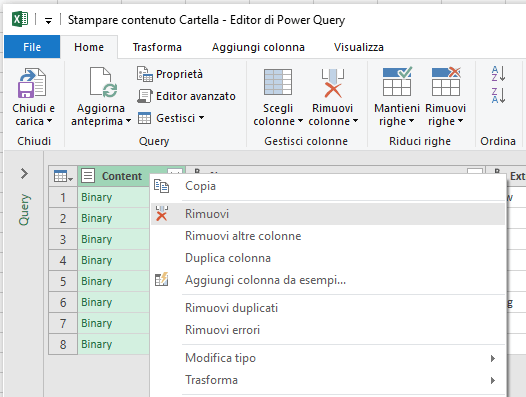Select the Content column header

click(x=121, y=176)
